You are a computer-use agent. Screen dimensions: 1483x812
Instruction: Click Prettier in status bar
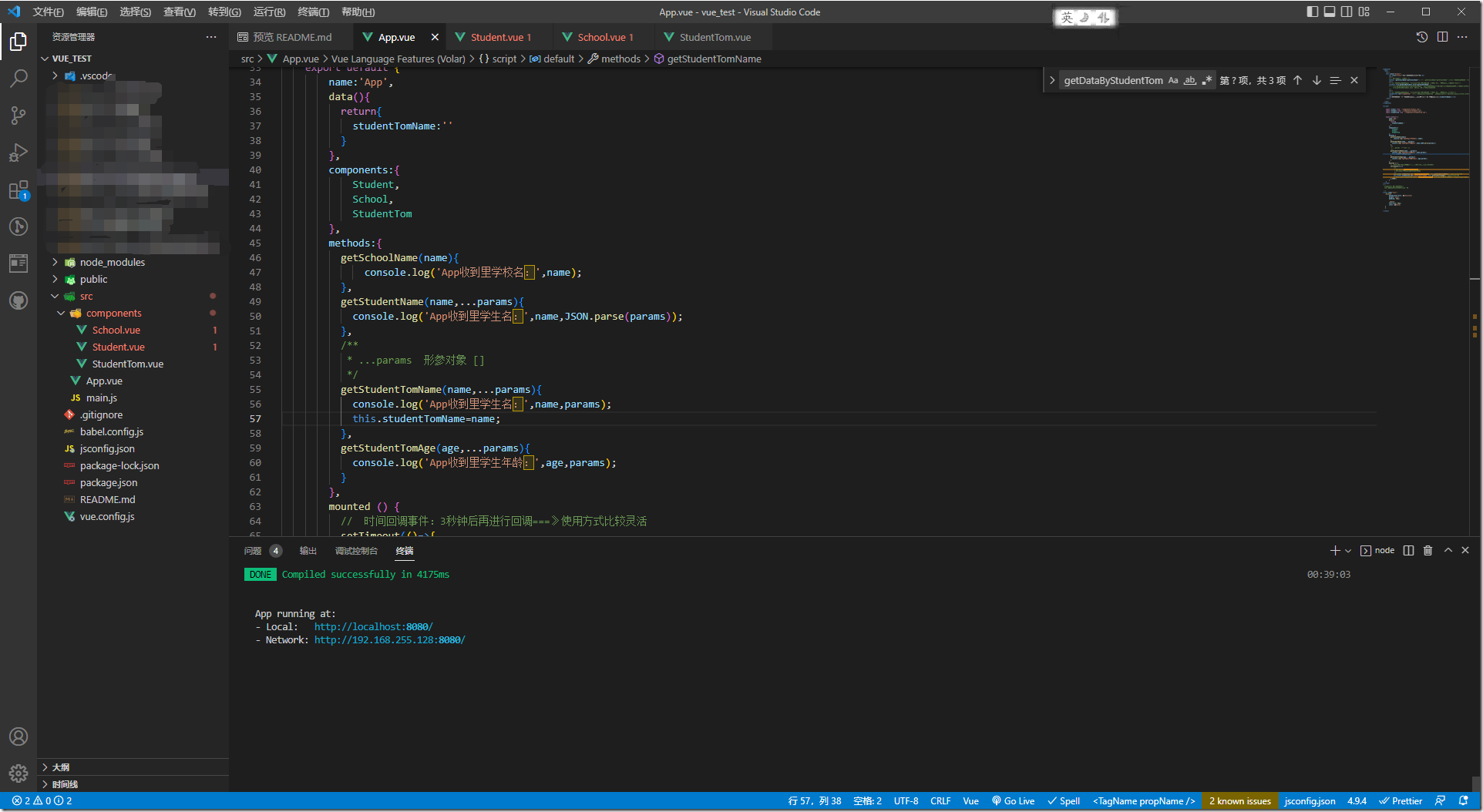tap(1401, 801)
